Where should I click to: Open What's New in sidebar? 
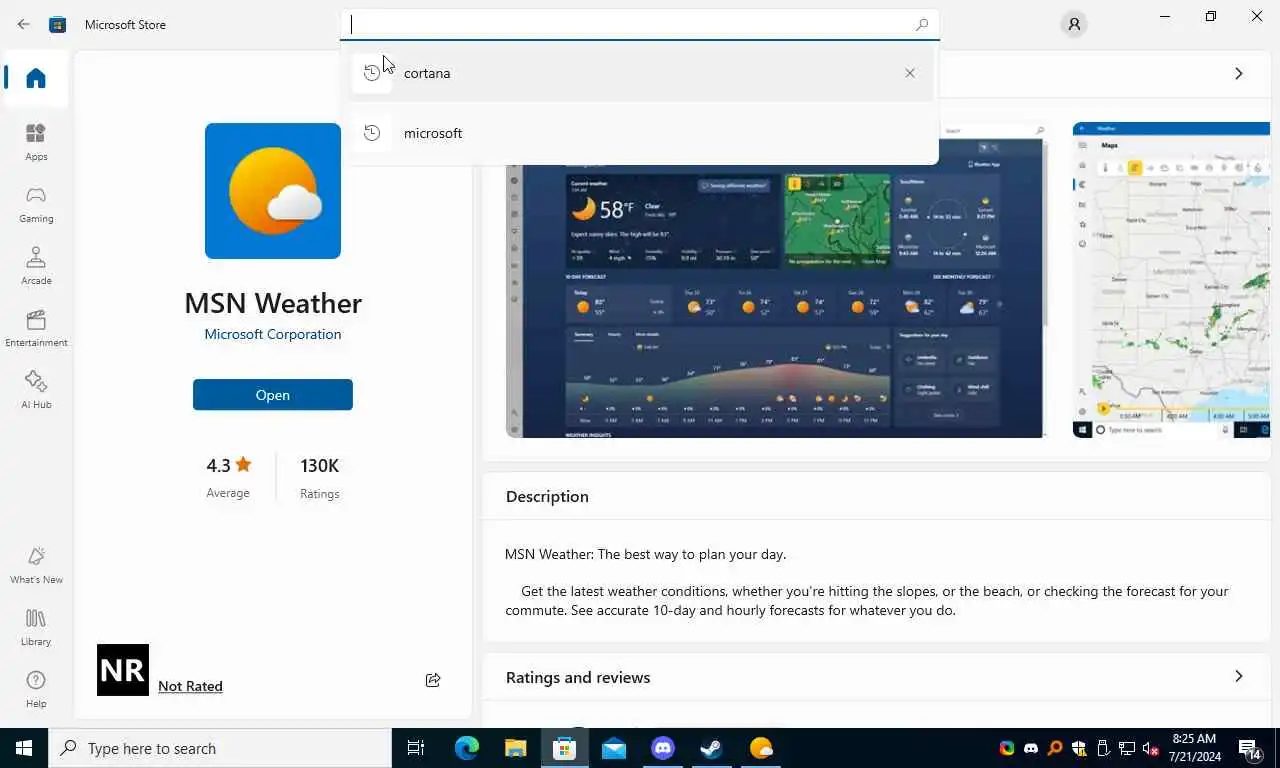[36, 565]
